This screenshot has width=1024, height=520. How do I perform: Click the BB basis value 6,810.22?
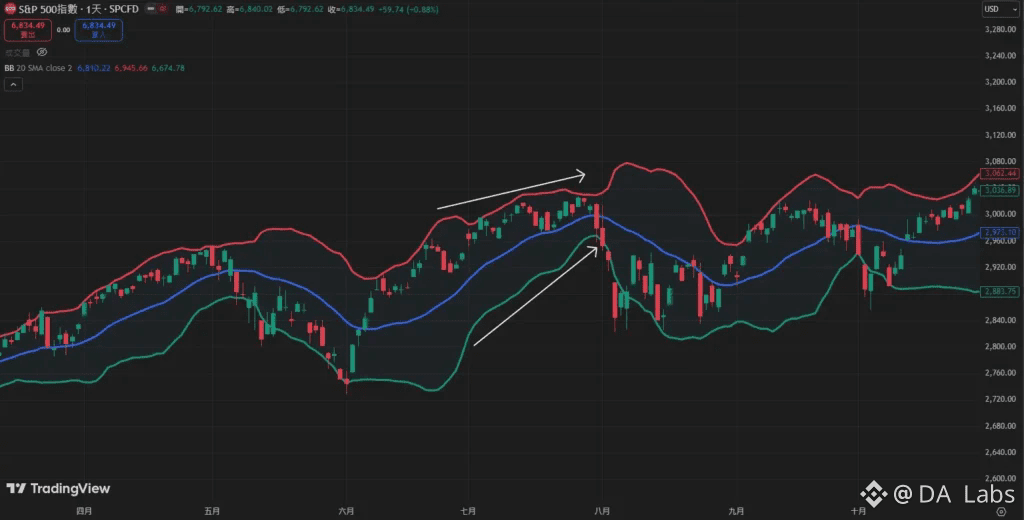click(93, 68)
